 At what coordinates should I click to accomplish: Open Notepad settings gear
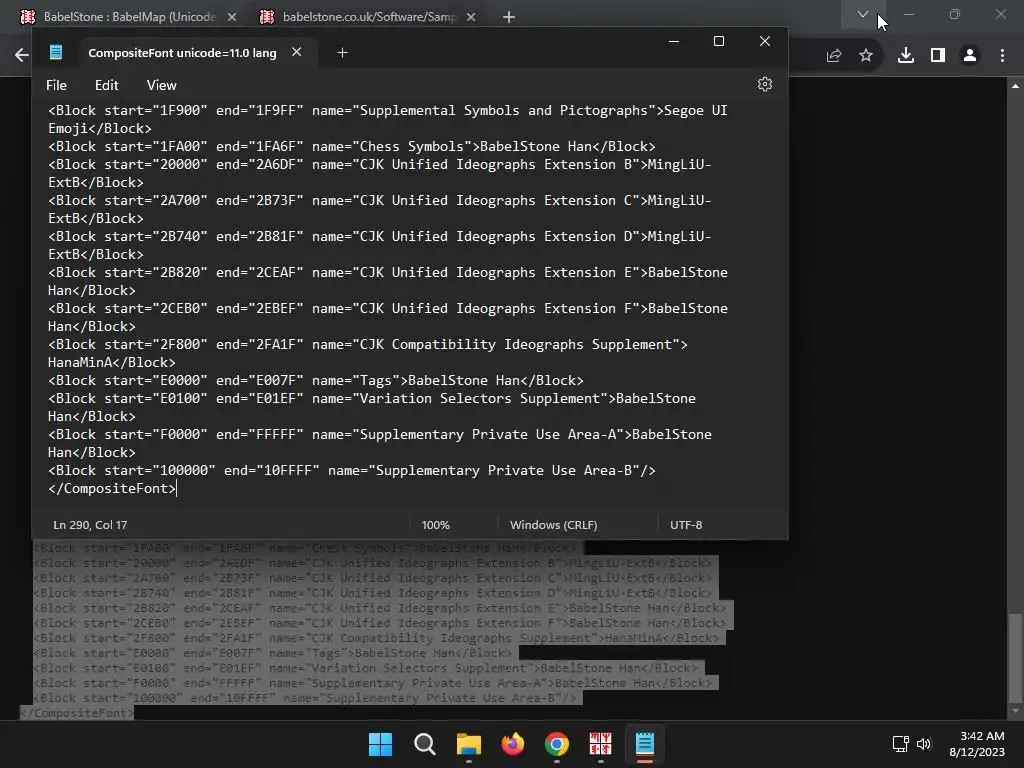coord(765,84)
